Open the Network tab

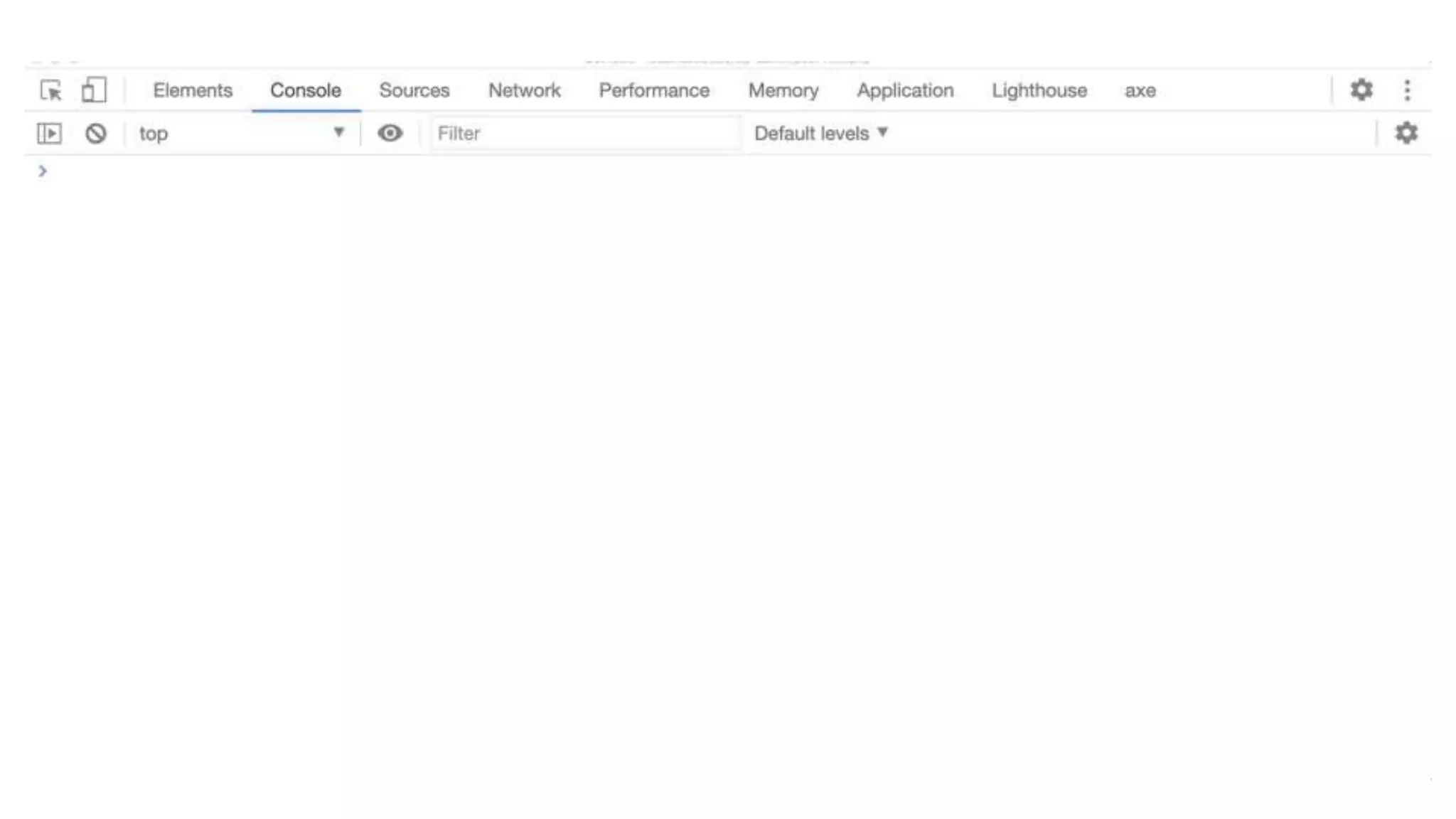(x=524, y=90)
